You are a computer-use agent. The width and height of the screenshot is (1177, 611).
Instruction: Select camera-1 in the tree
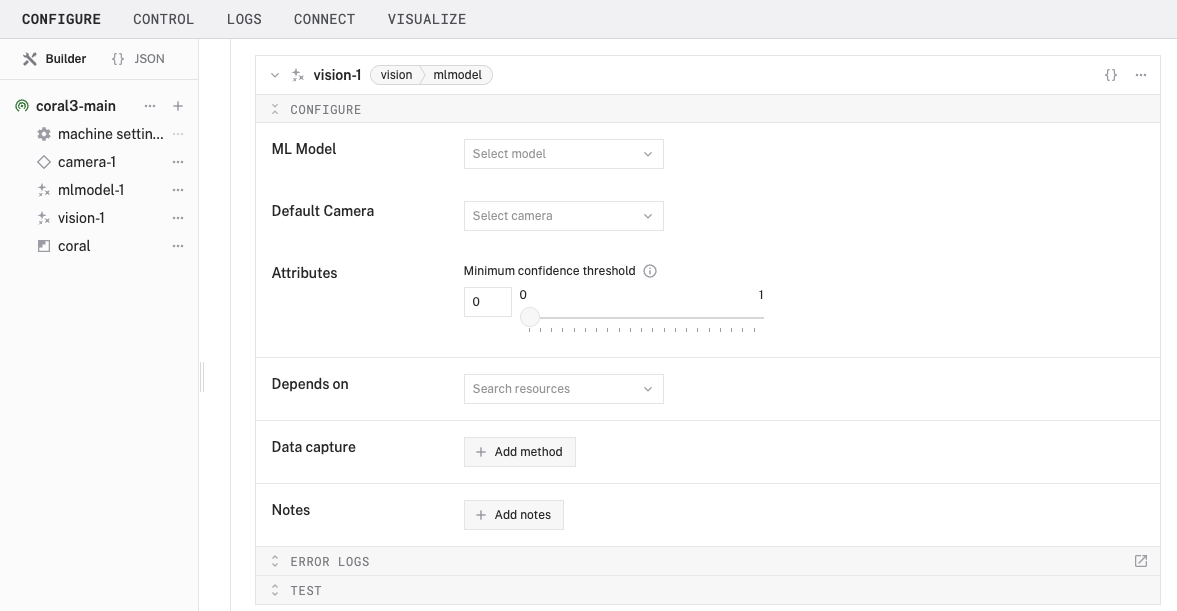point(87,162)
